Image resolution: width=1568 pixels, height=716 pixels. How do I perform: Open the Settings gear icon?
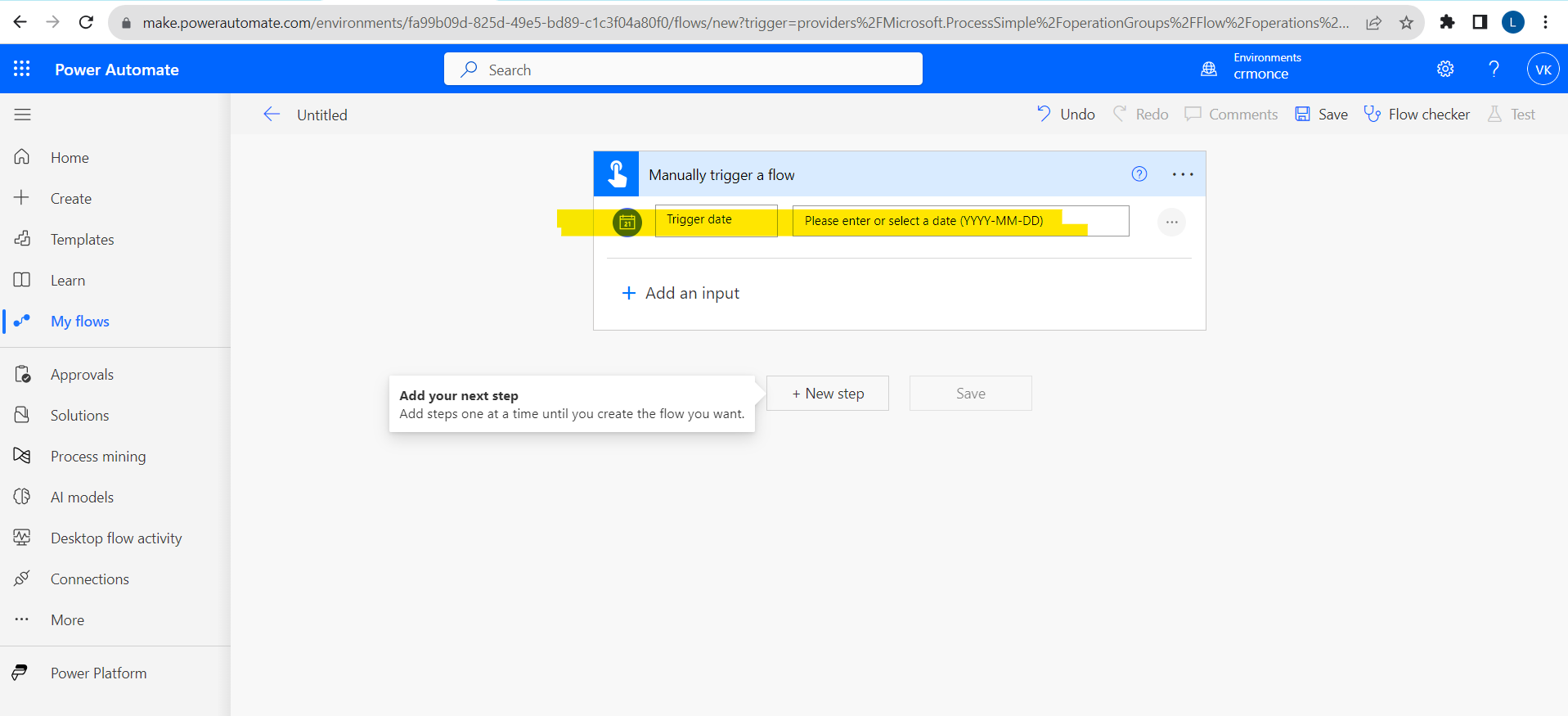[1445, 69]
